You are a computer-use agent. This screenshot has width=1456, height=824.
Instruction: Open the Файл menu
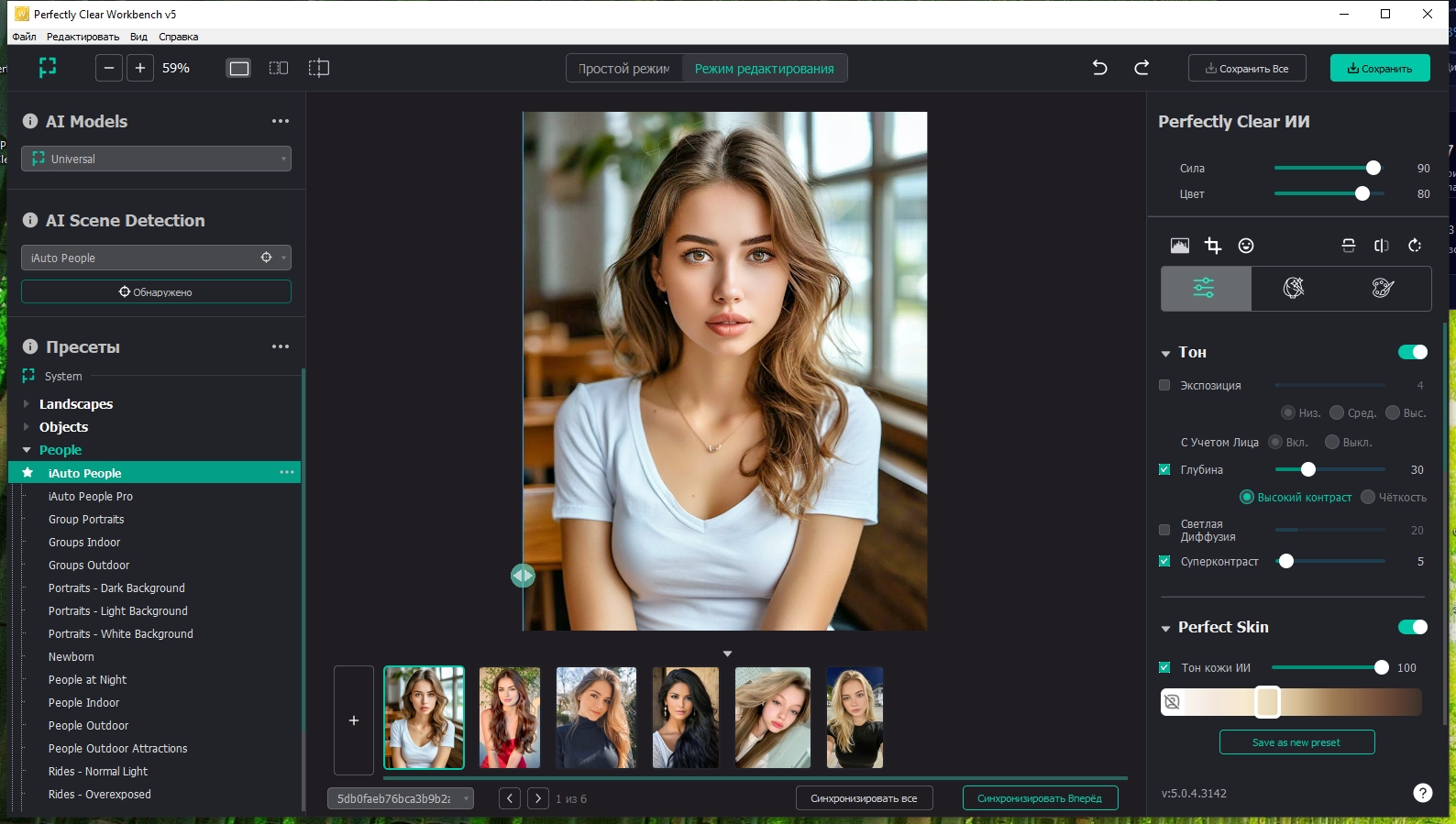24,37
